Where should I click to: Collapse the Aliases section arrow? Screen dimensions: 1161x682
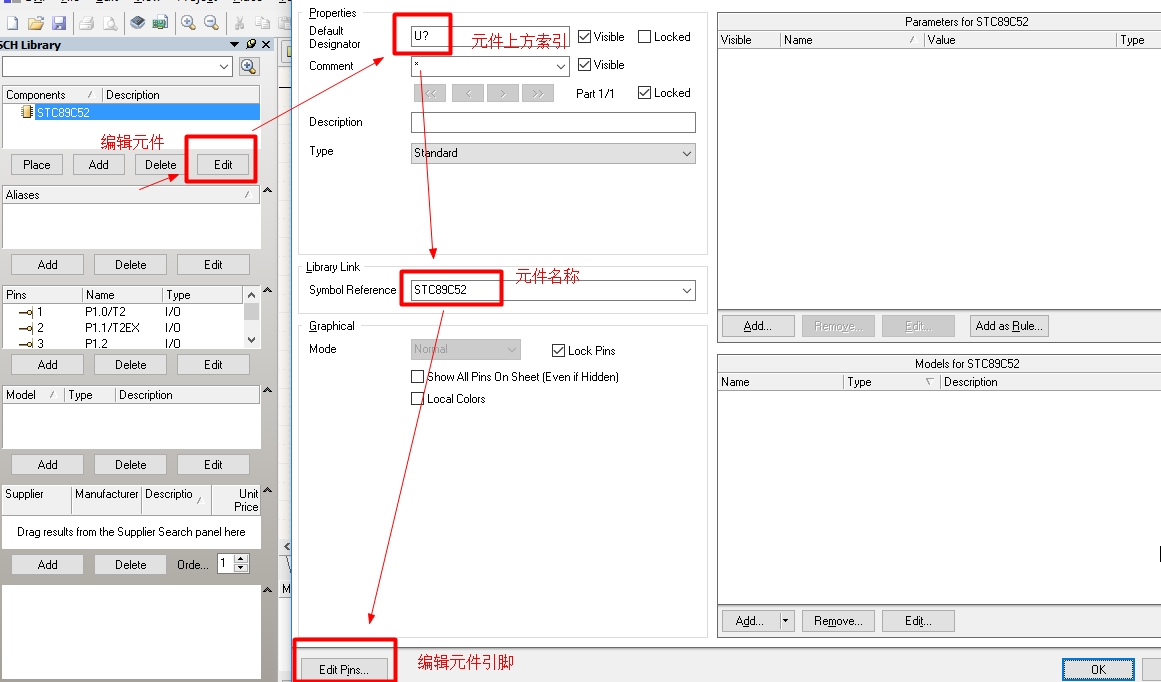coord(268,190)
